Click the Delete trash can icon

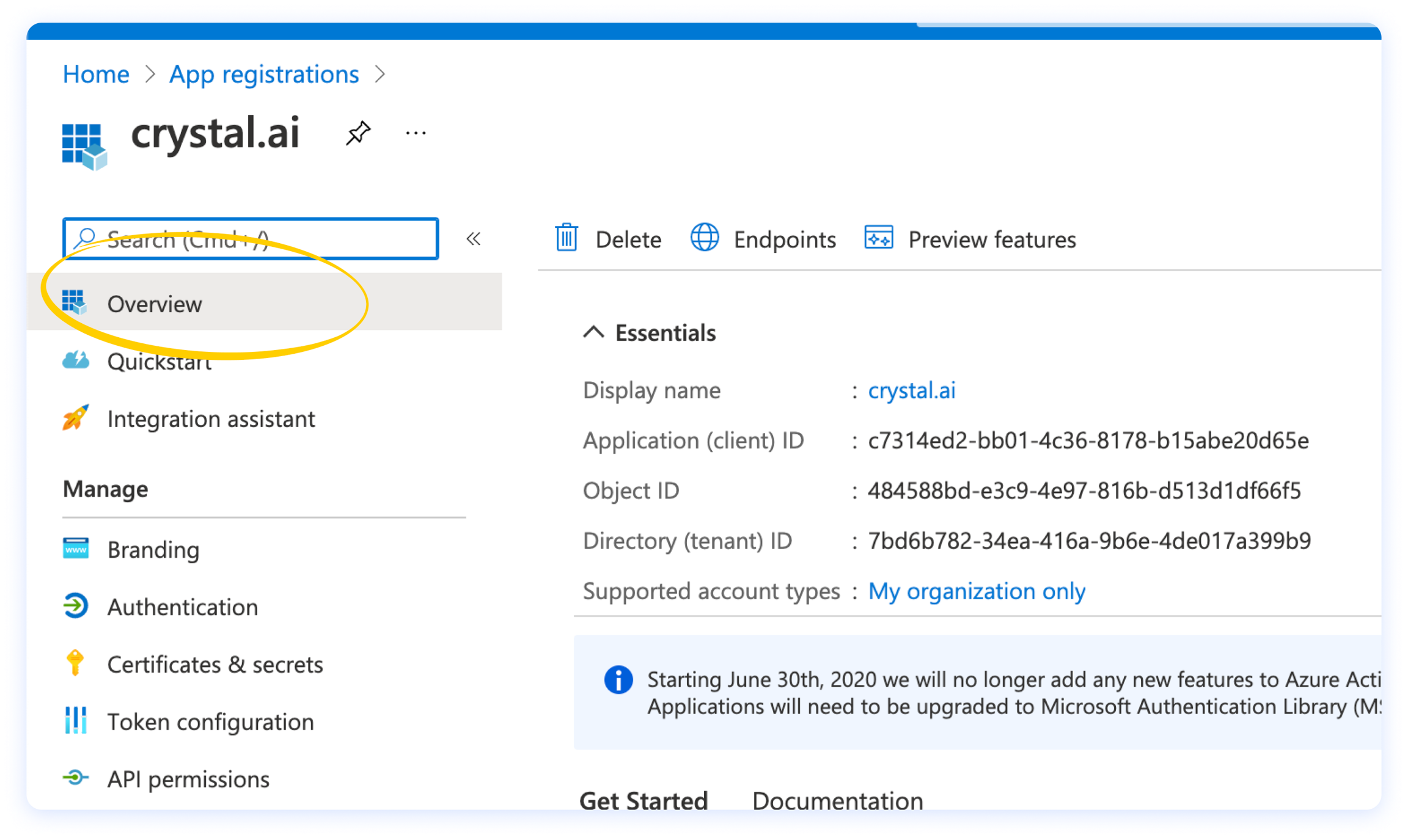click(x=566, y=238)
